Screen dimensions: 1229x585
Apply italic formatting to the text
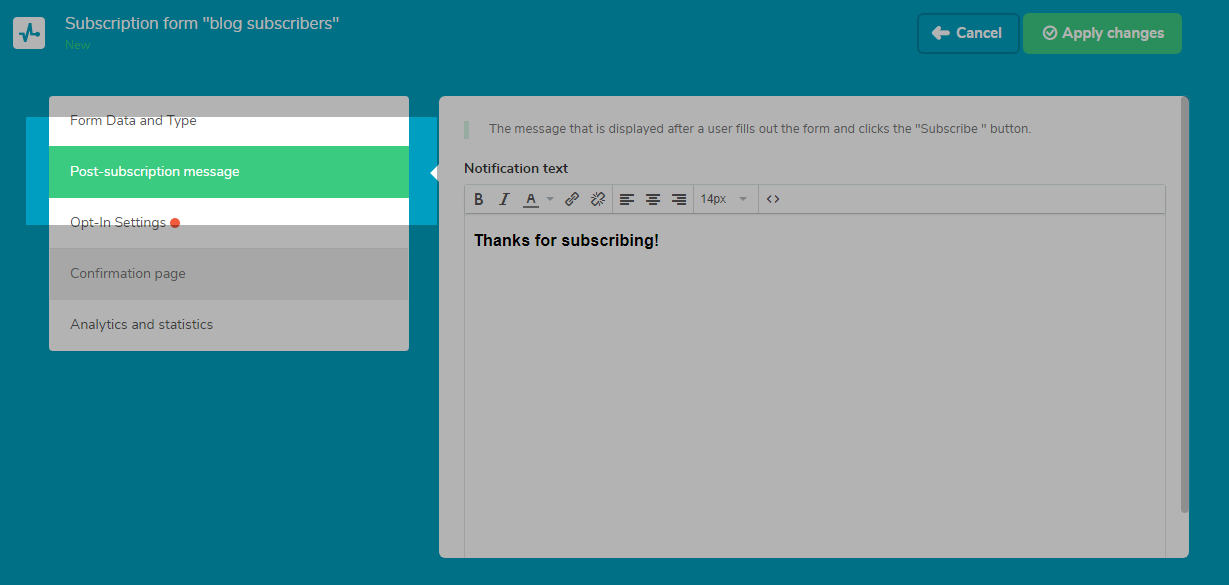pos(504,199)
